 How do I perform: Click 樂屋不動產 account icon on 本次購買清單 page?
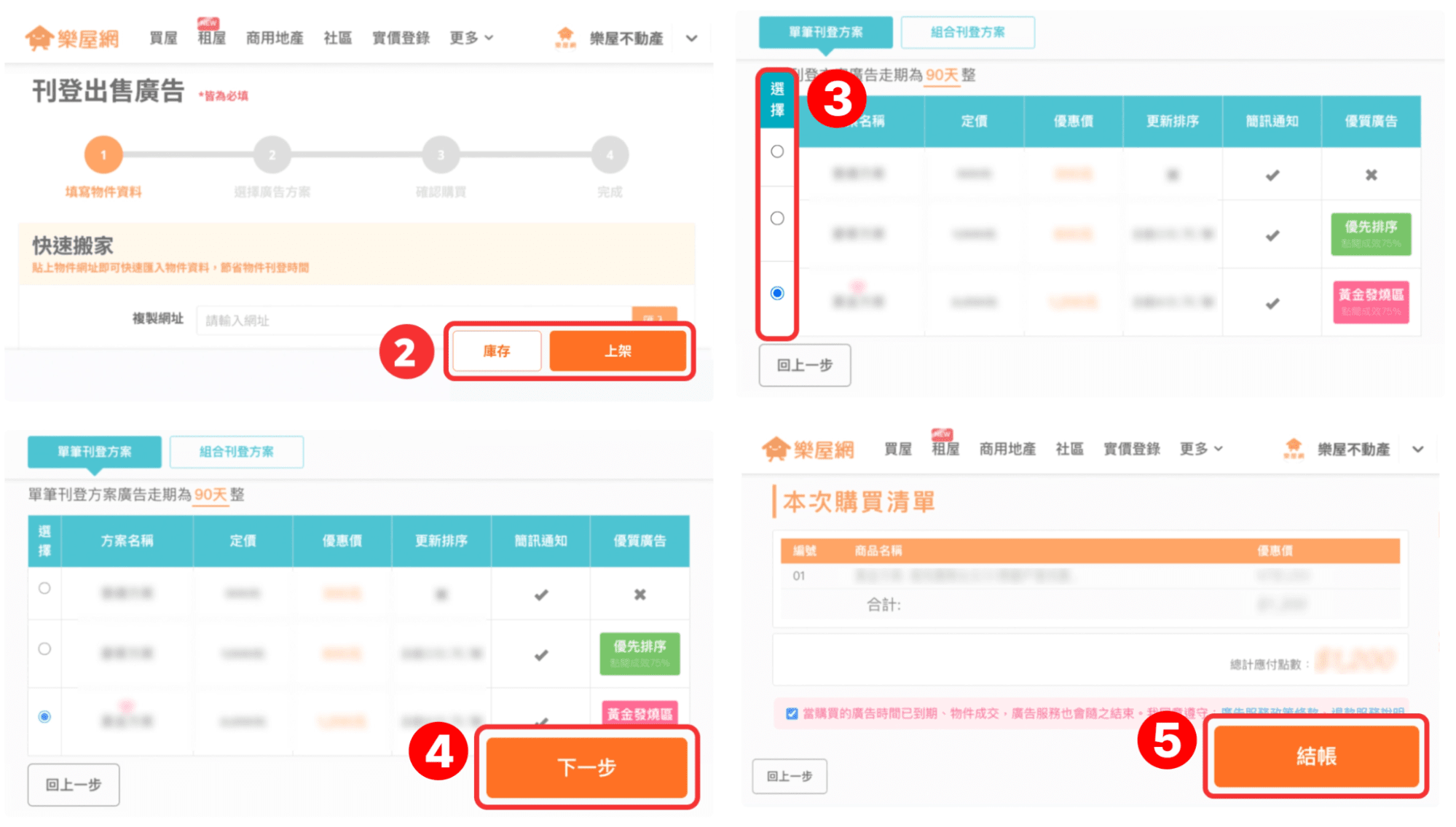pyautogui.click(x=1294, y=449)
